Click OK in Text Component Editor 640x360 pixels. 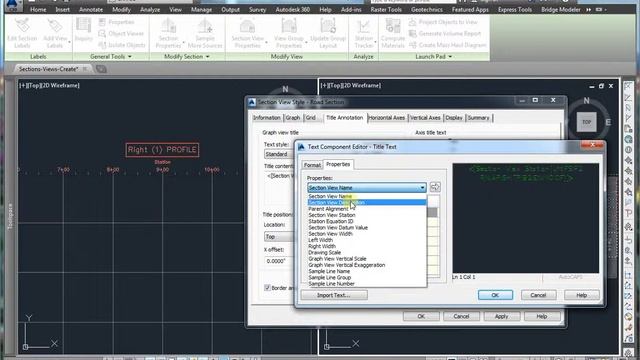tap(495, 295)
